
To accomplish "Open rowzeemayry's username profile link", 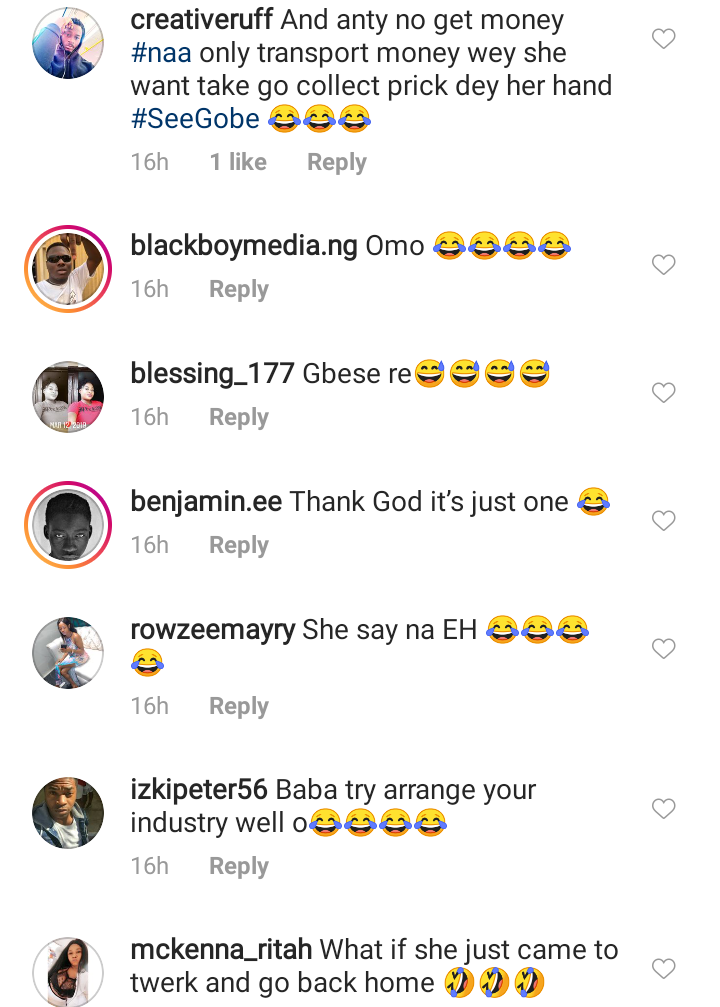I will click(212, 629).
